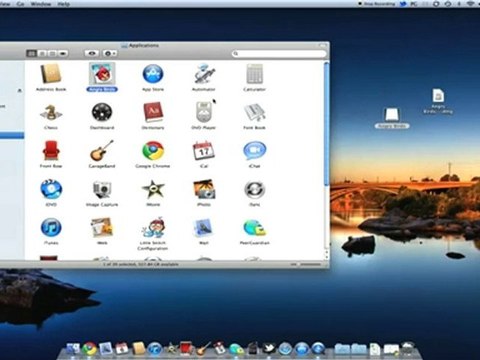The height and width of the screenshot is (360, 480).
Task: Open the iChat application icon
Action: pyautogui.click(x=255, y=151)
